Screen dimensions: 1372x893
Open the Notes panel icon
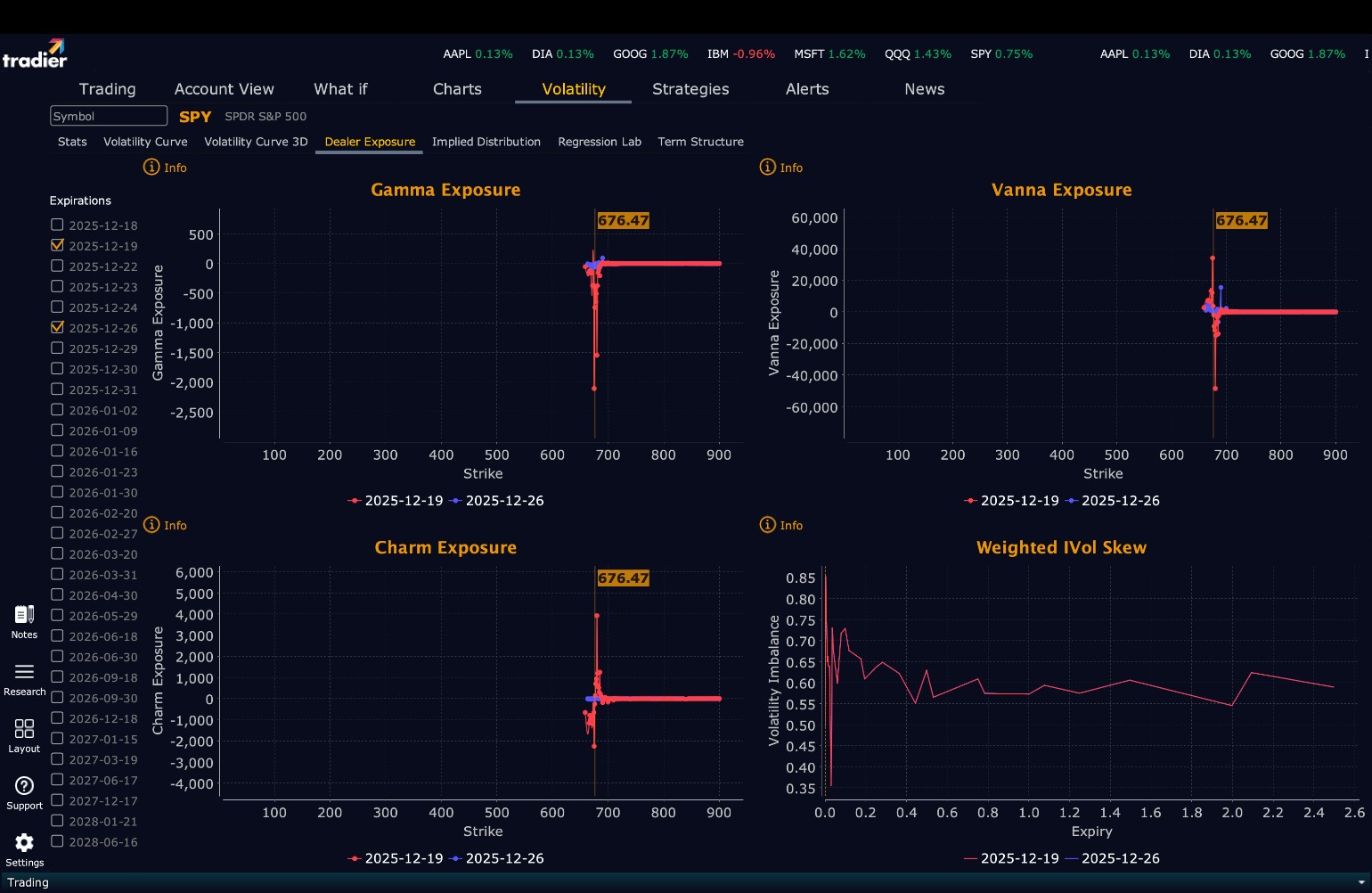pyautogui.click(x=24, y=615)
